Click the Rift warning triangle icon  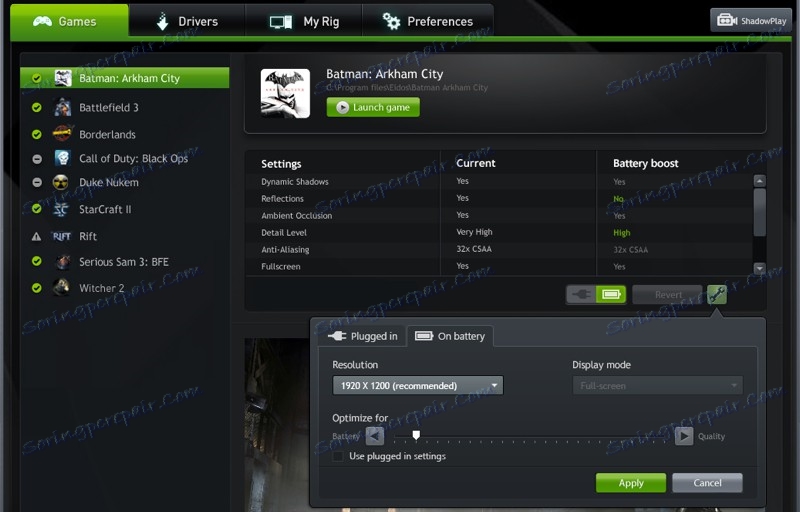point(37,237)
